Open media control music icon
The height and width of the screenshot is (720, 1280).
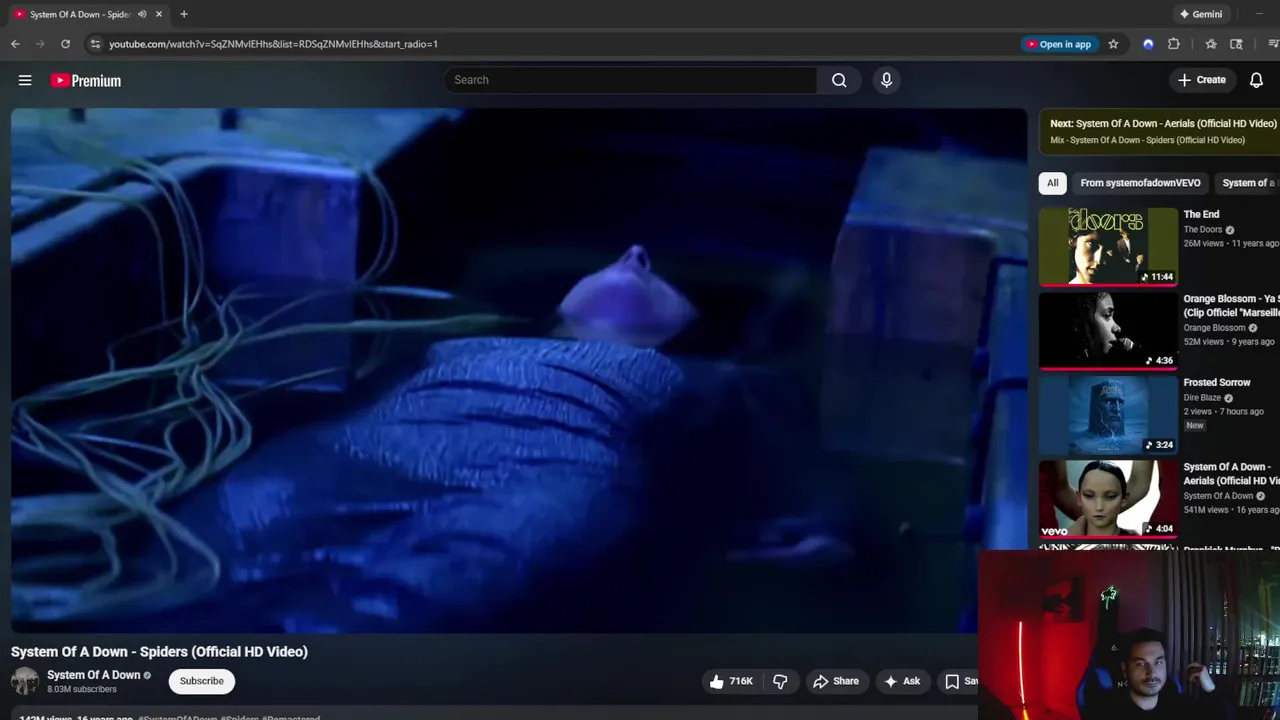(x=1273, y=44)
